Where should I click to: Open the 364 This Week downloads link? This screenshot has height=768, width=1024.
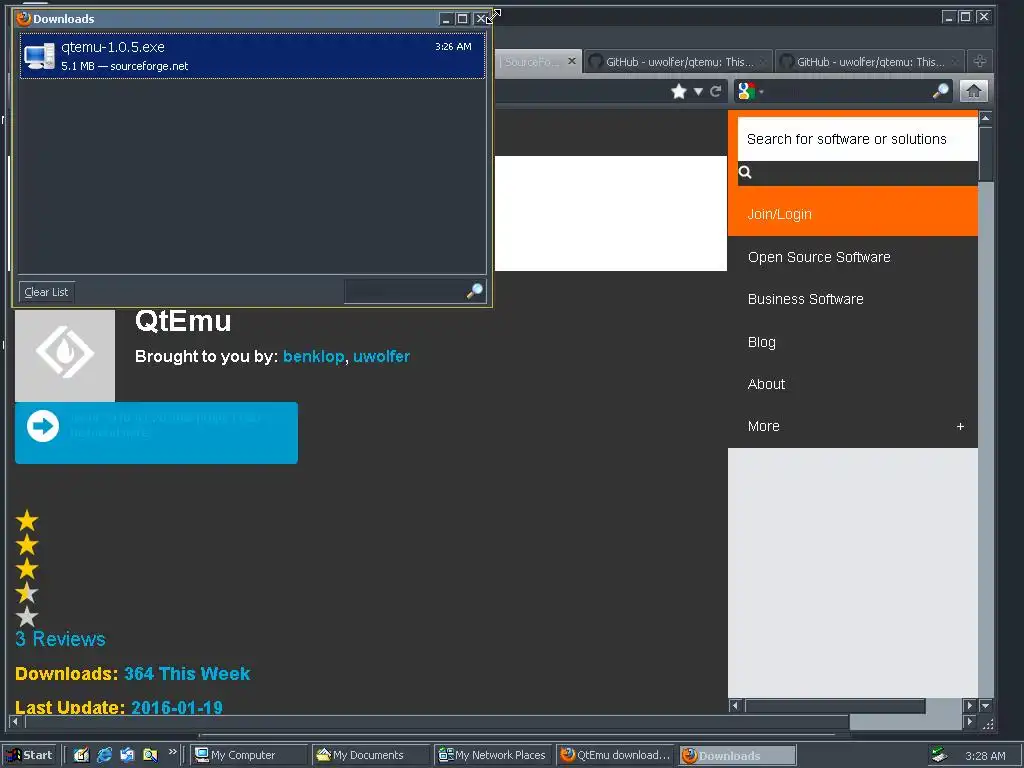click(187, 673)
